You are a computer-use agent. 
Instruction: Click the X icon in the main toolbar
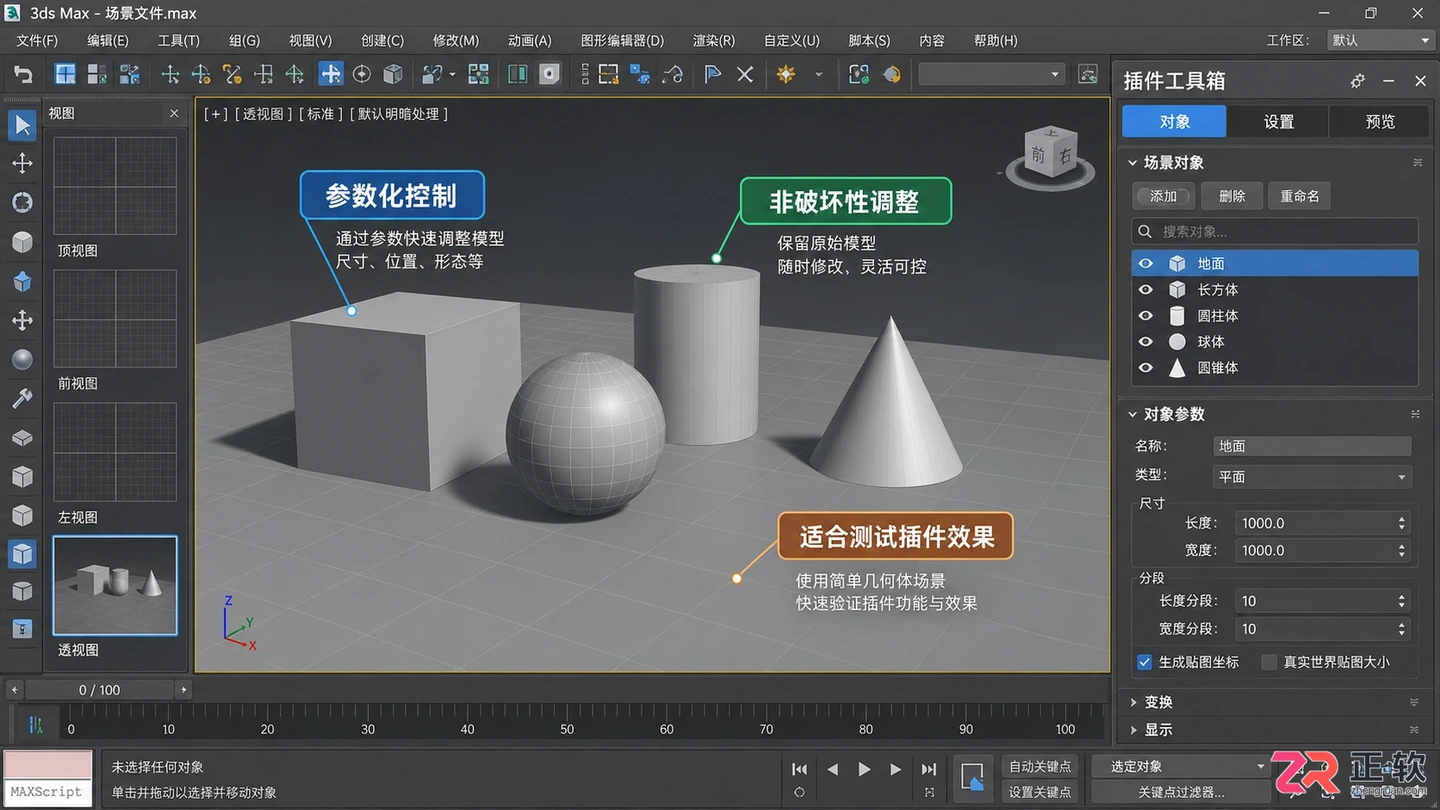[x=745, y=74]
